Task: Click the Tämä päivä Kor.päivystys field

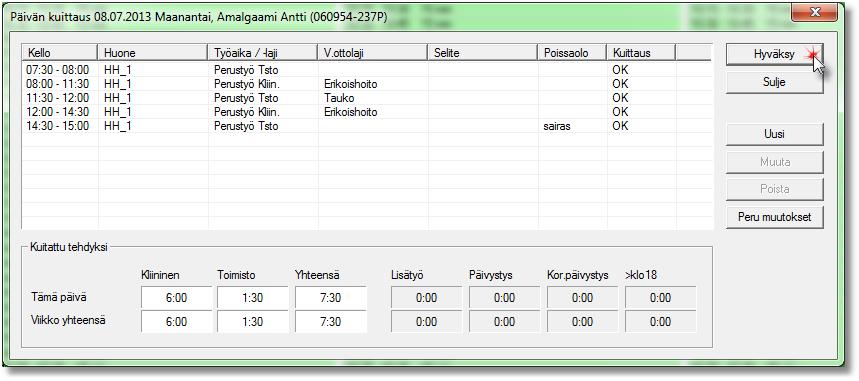Action: pos(582,298)
